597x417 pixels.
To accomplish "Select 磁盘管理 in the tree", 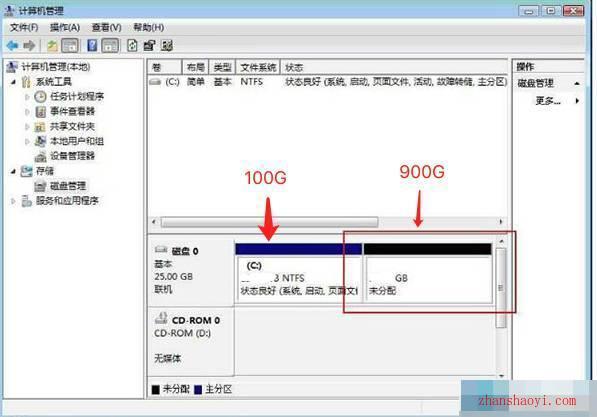I will [68, 186].
